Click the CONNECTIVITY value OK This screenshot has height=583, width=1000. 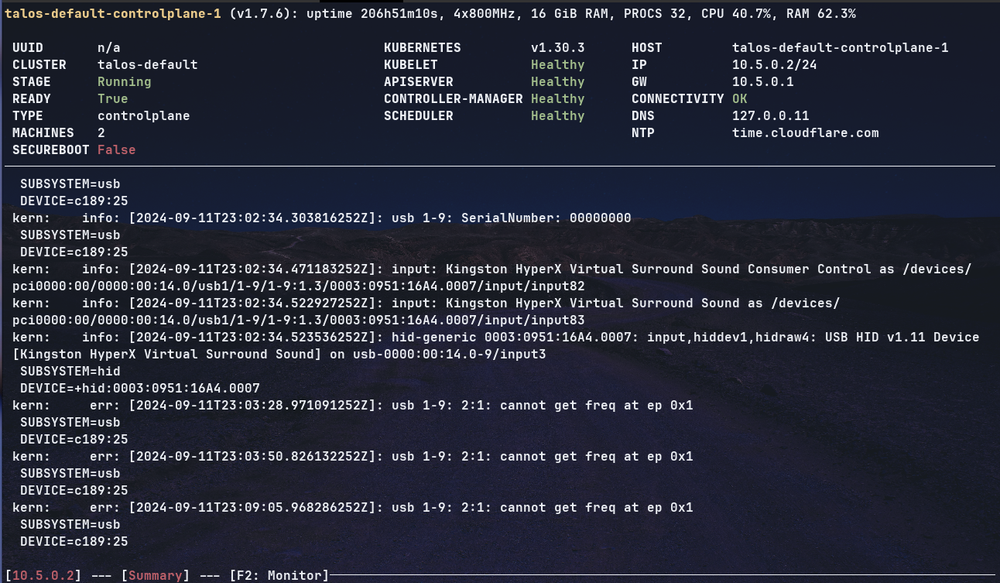(740, 99)
